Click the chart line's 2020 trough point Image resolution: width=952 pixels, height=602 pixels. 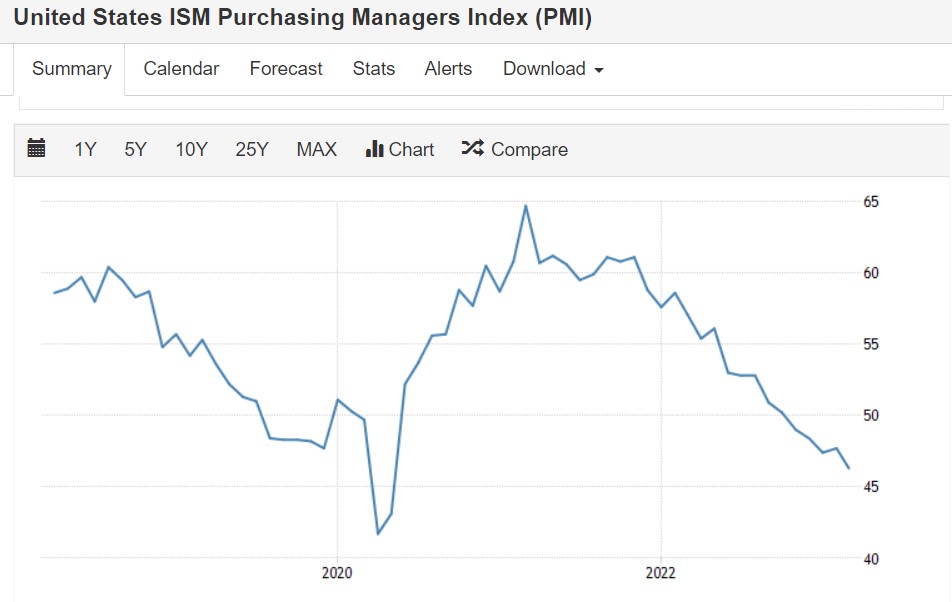(x=378, y=533)
